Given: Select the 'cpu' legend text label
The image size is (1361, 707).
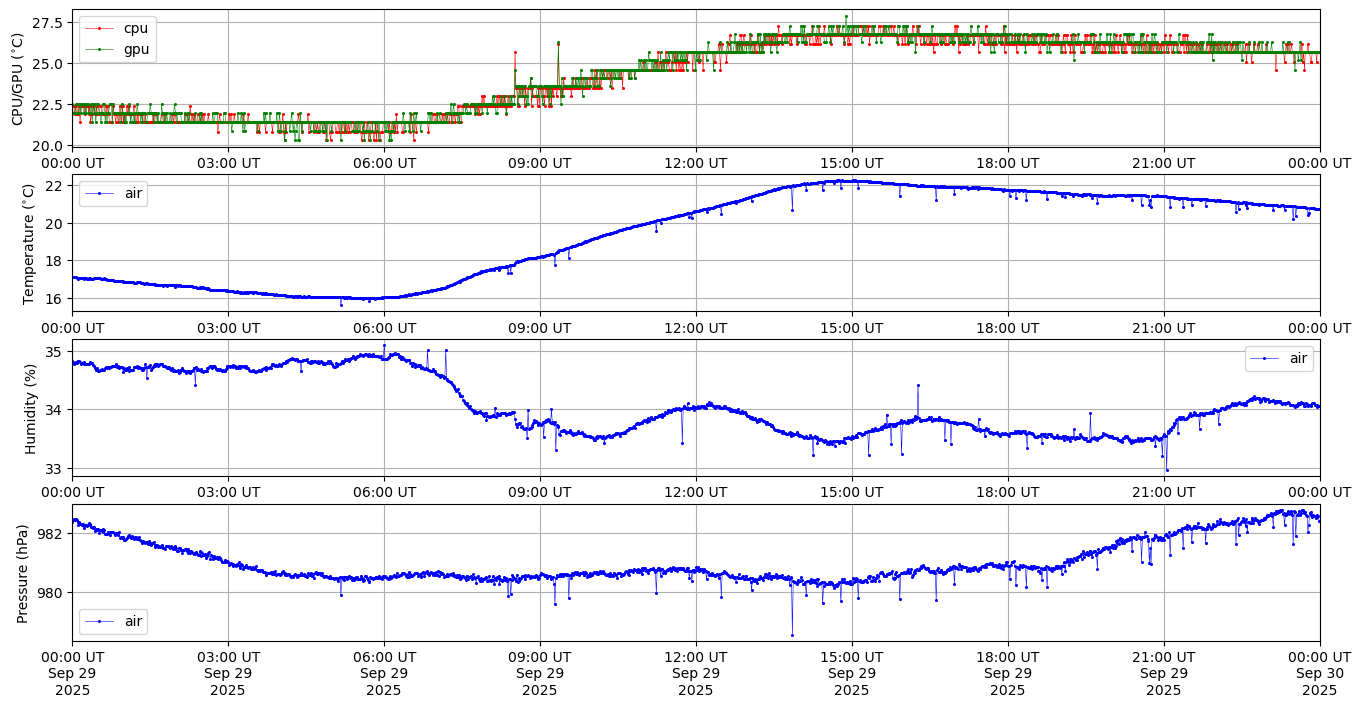Looking at the screenshot, I should click(x=135, y=28).
